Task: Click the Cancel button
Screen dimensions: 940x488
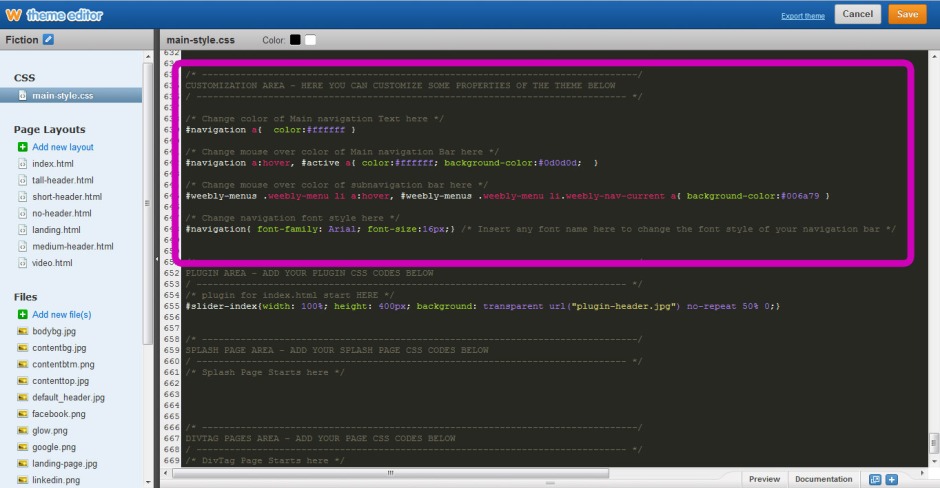Action: [858, 15]
